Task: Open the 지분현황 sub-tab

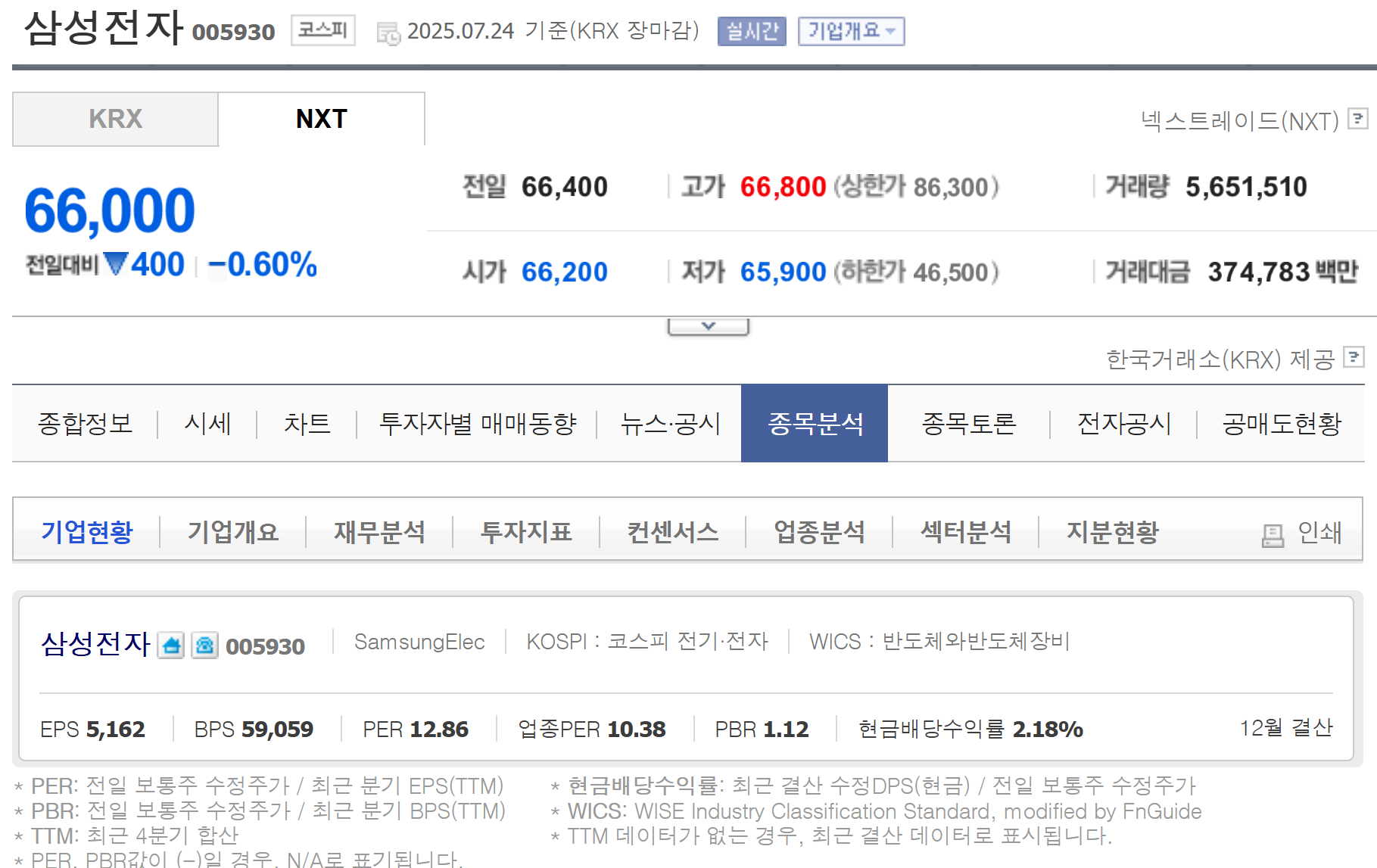Action: (x=1112, y=531)
